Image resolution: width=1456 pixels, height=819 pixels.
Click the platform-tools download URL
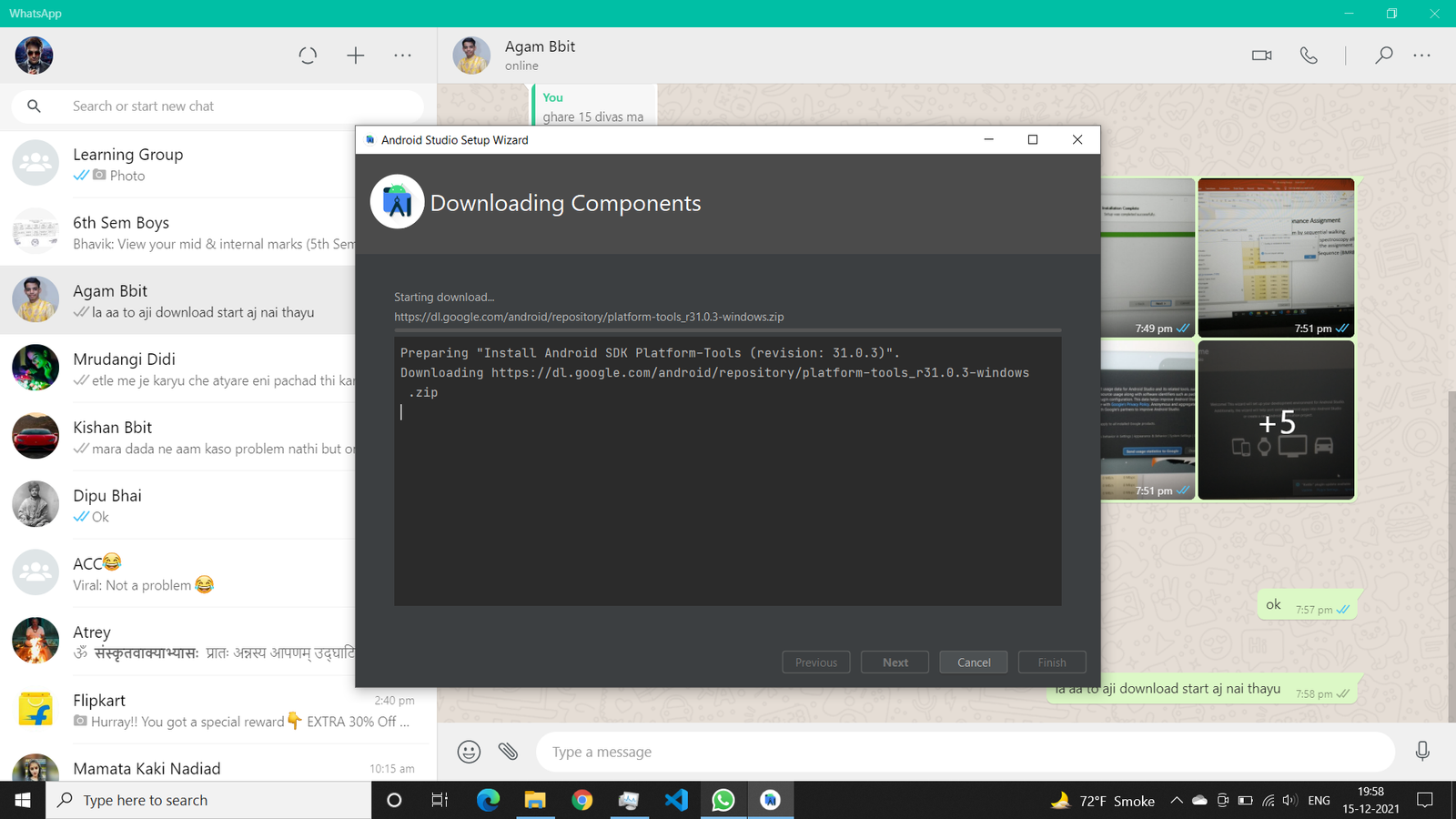click(589, 317)
